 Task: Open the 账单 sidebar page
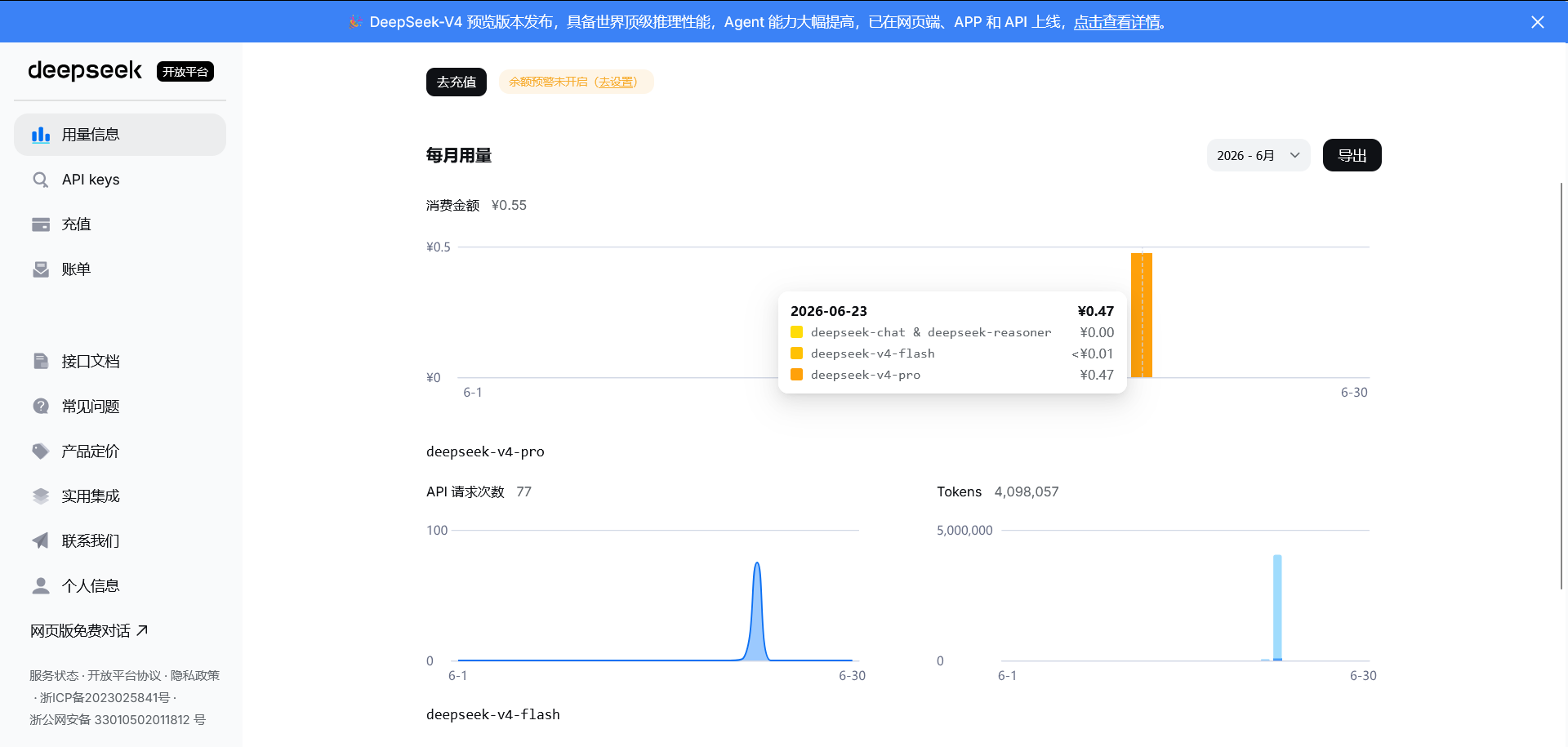(x=120, y=269)
